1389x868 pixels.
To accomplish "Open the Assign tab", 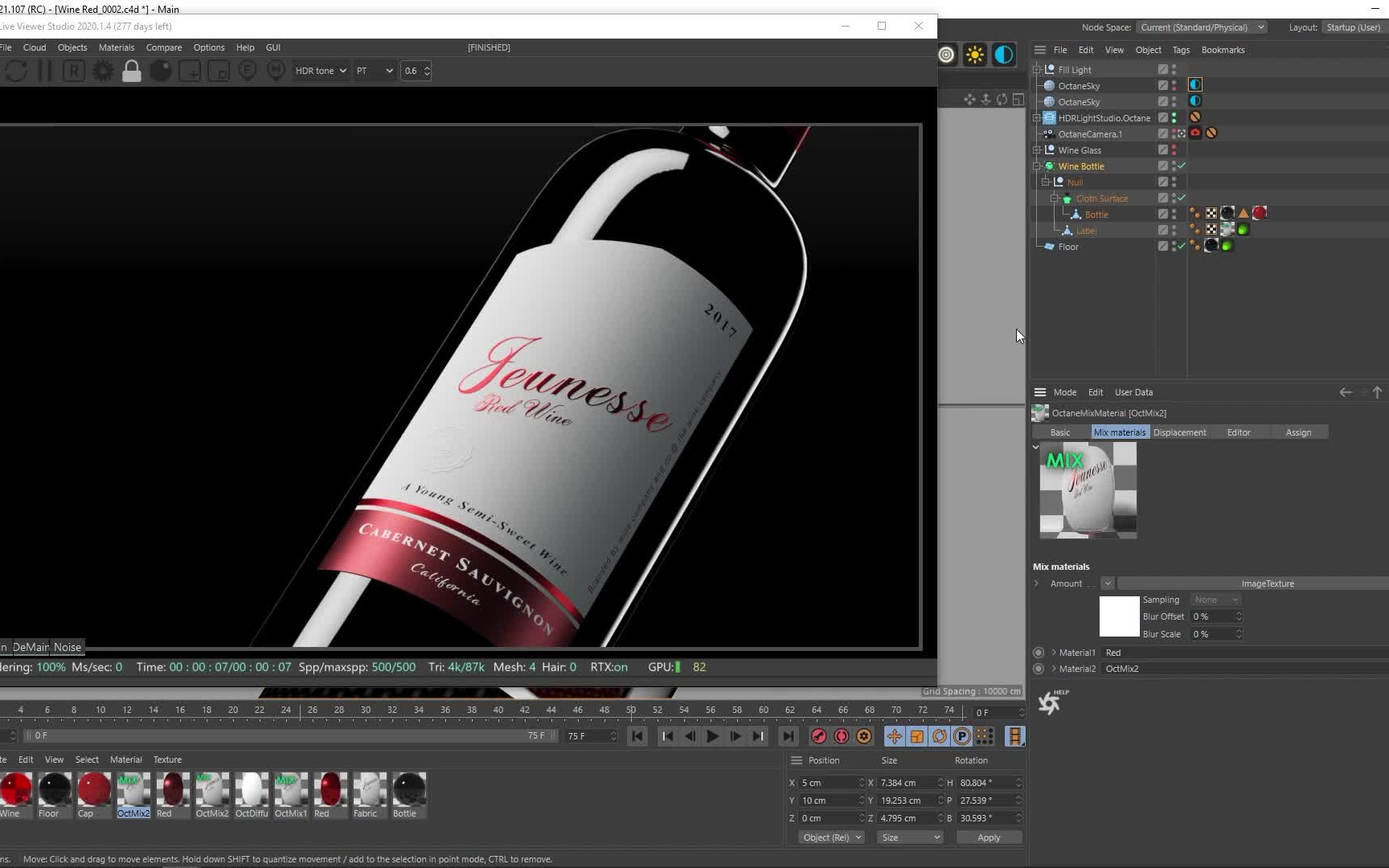I will (x=1298, y=432).
